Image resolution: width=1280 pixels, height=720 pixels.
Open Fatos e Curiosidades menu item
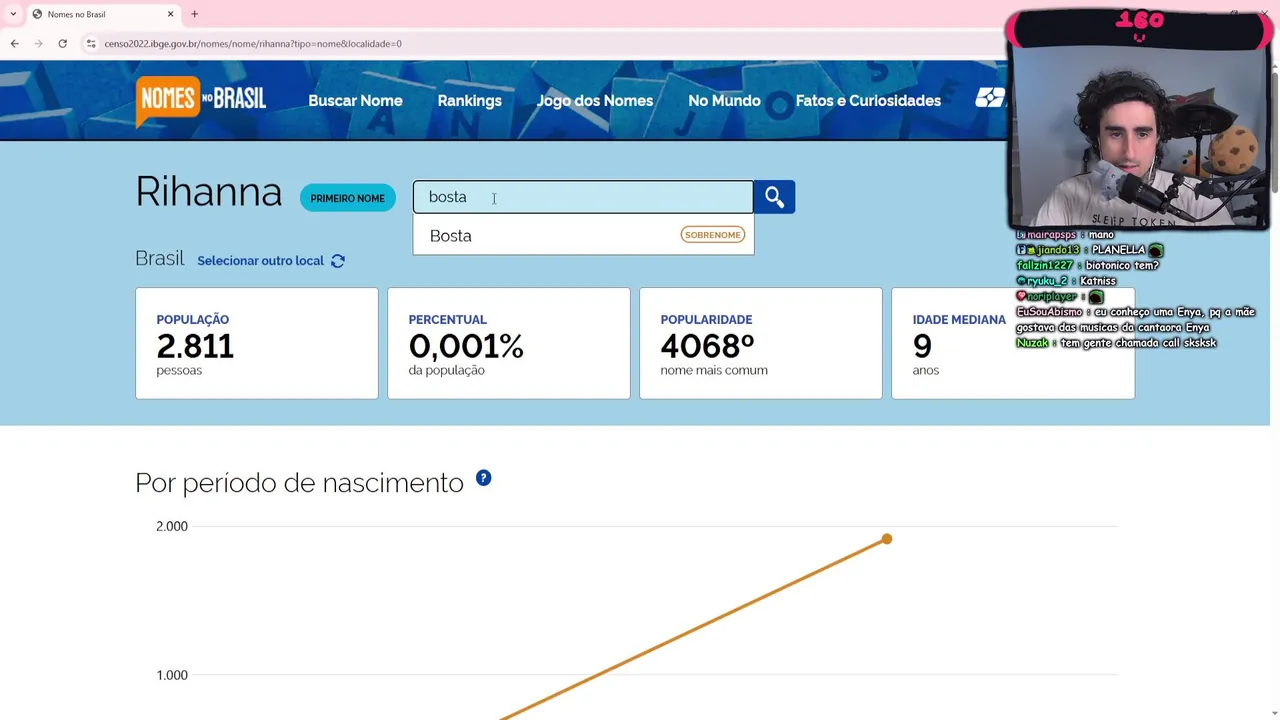click(868, 101)
